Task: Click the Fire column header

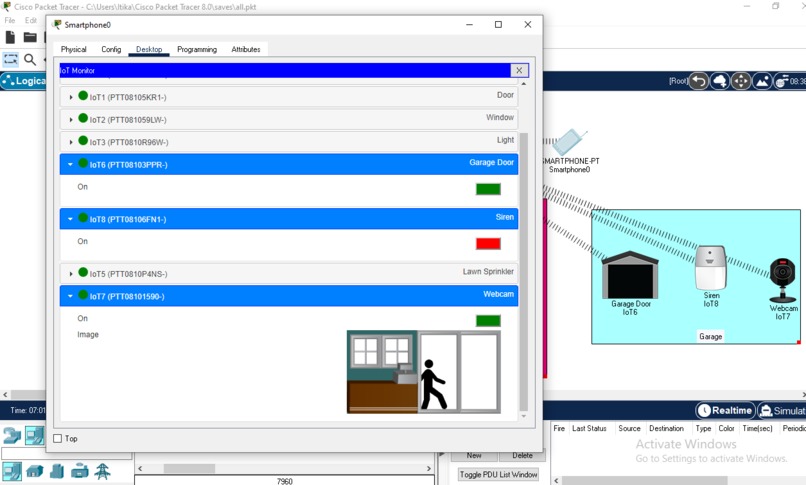Action: (x=559, y=428)
